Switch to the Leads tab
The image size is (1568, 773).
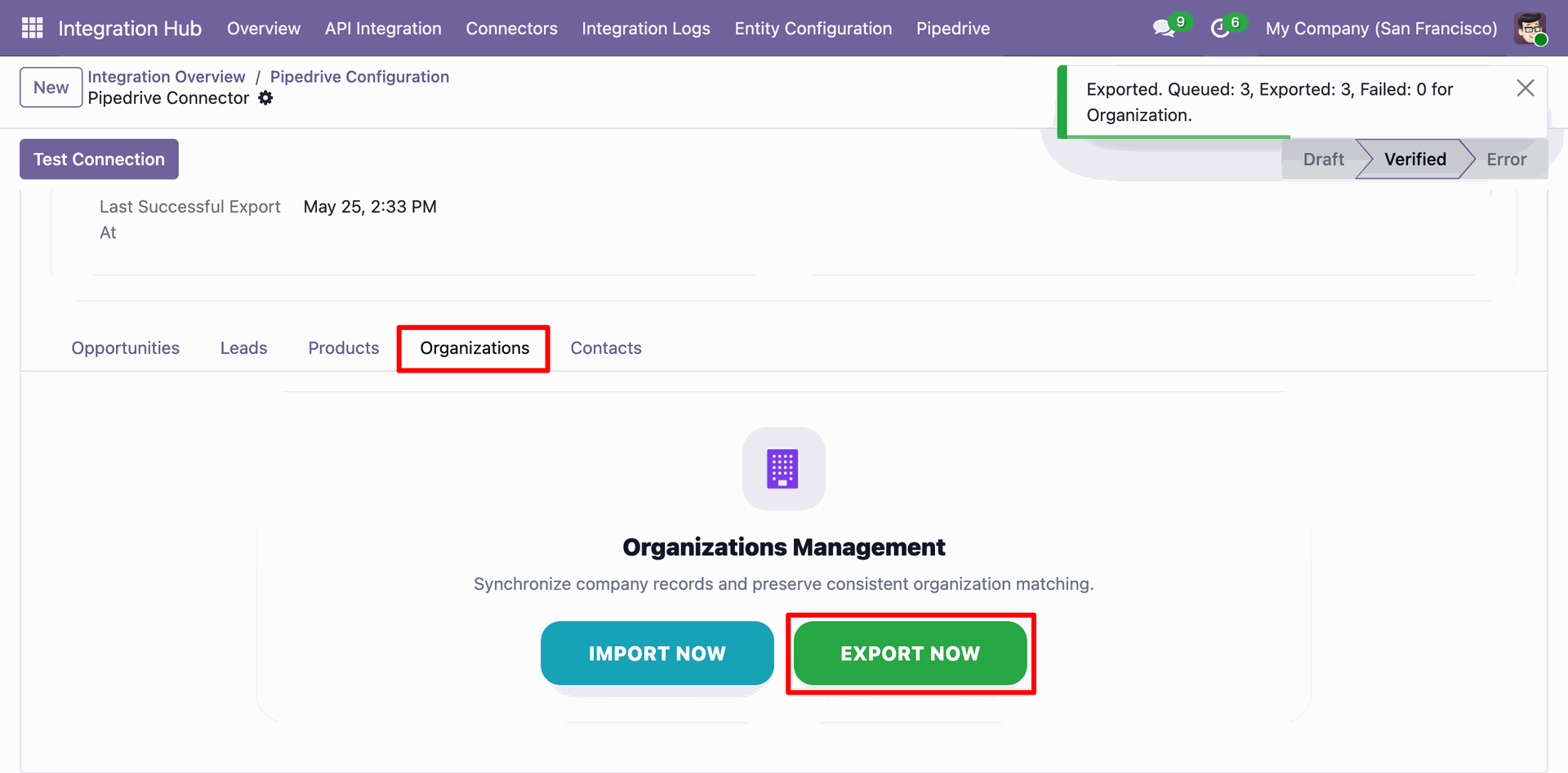coord(243,348)
